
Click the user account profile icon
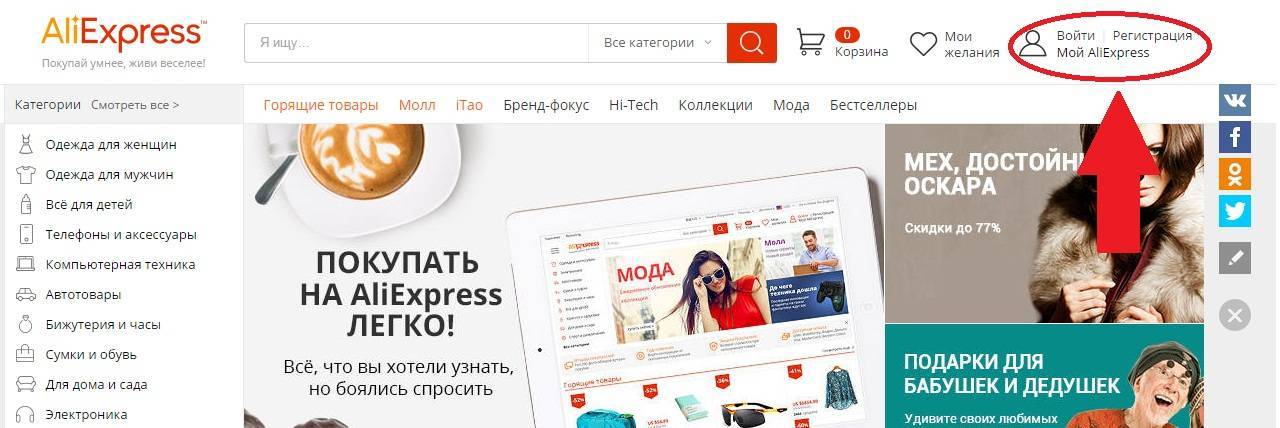(x=1033, y=44)
